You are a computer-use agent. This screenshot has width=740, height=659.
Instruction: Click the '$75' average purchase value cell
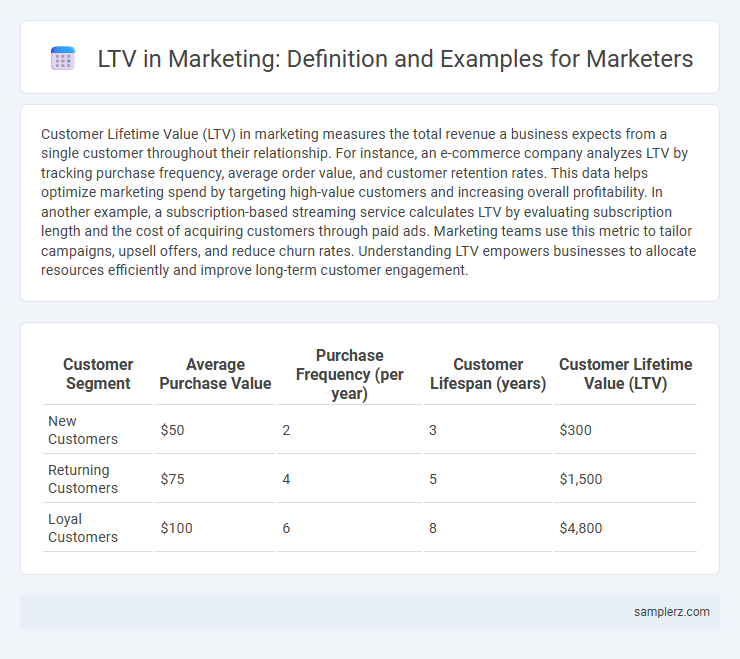[172, 479]
